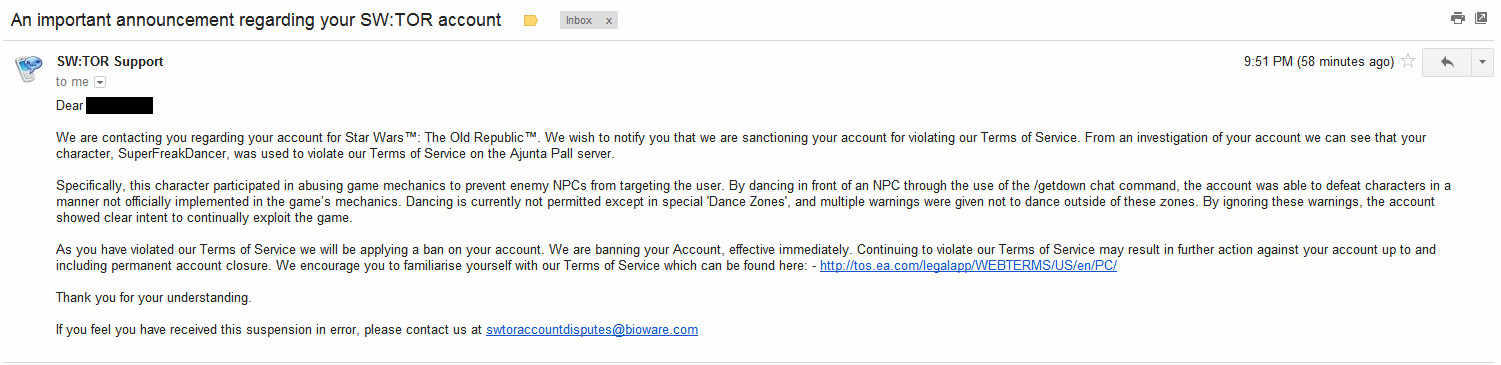Remove the Inbox label with its x
The image size is (1501, 365).
609,20
